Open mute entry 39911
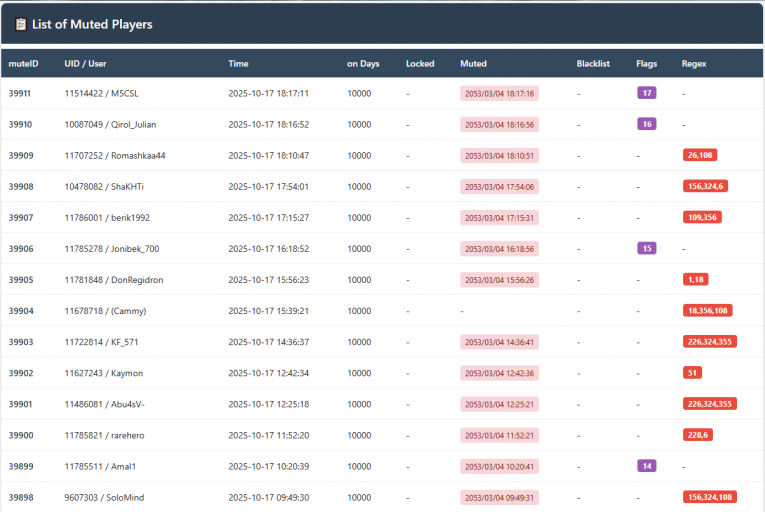765x512 pixels. [x=21, y=93]
